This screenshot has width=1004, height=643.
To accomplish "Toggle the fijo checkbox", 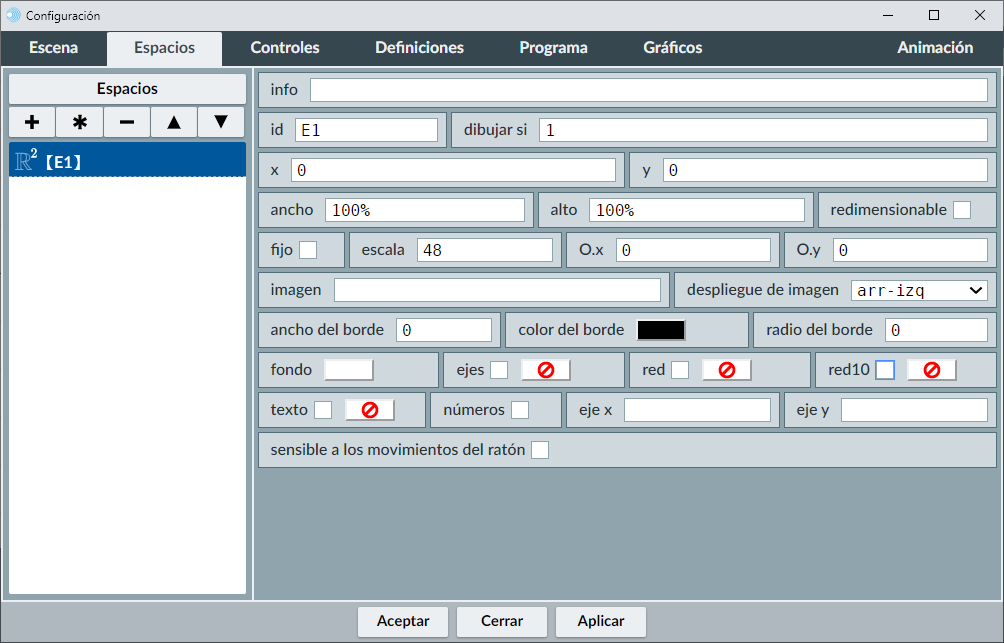I will click(x=309, y=250).
